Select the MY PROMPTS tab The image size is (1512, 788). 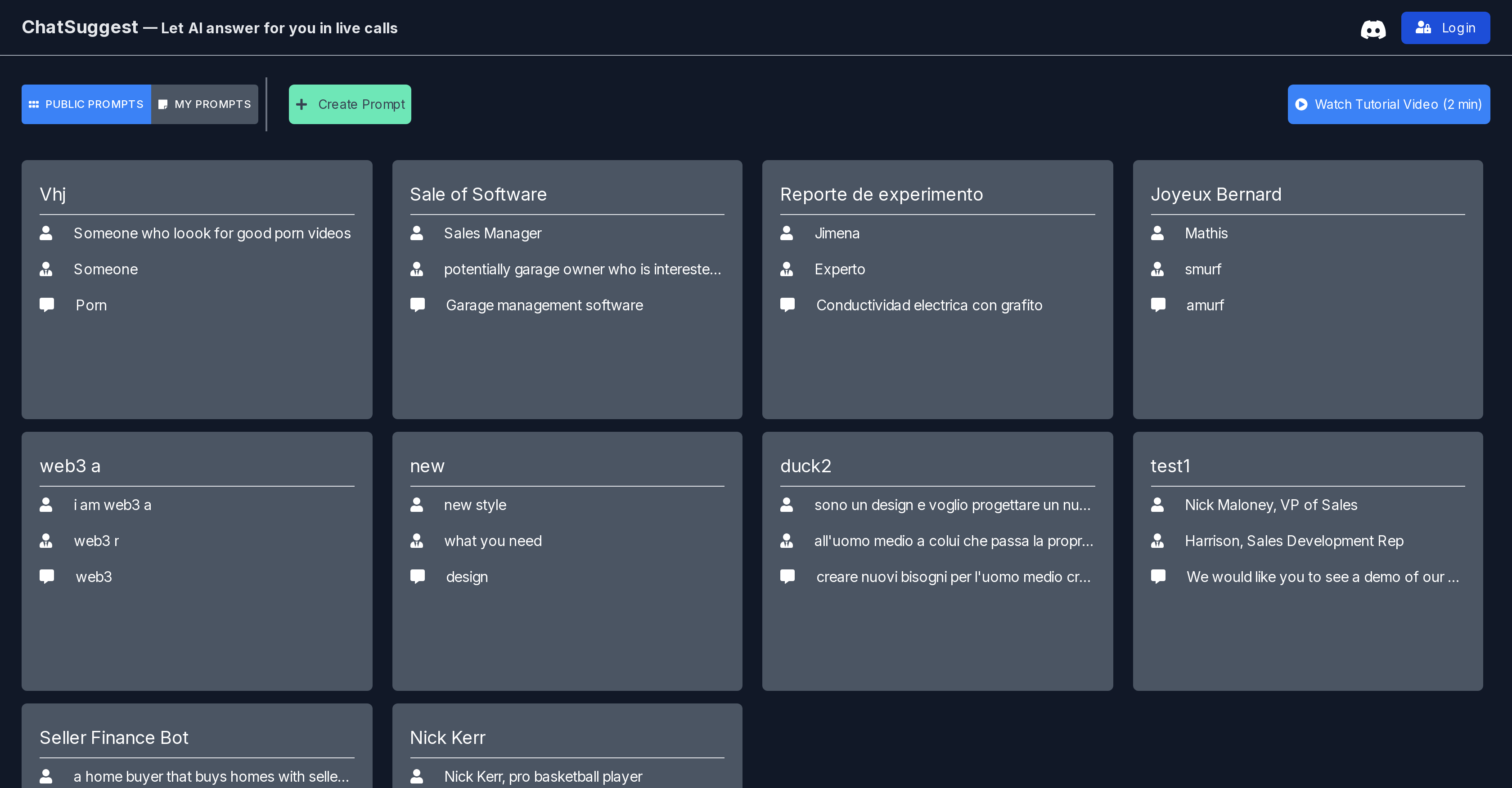(x=204, y=104)
